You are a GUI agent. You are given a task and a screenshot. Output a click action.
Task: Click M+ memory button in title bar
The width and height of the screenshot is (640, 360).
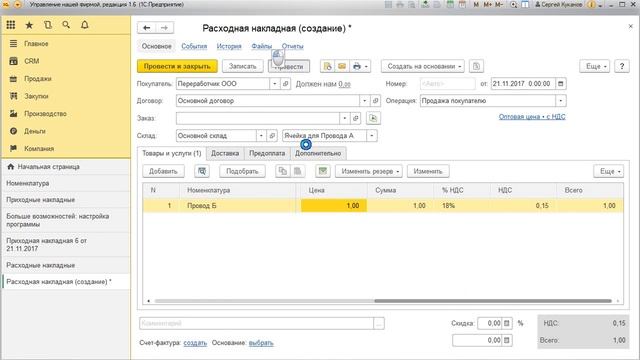(487, 4)
